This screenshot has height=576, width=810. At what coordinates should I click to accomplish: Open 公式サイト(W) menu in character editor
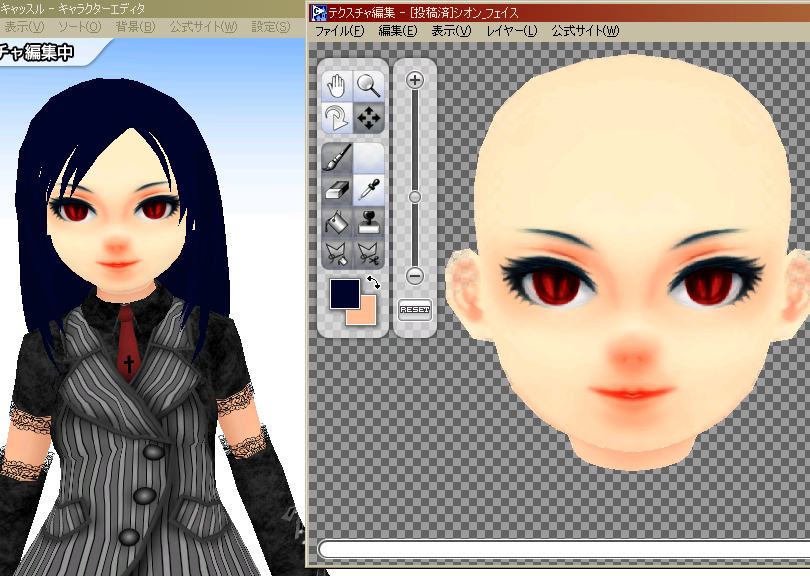[x=204, y=27]
